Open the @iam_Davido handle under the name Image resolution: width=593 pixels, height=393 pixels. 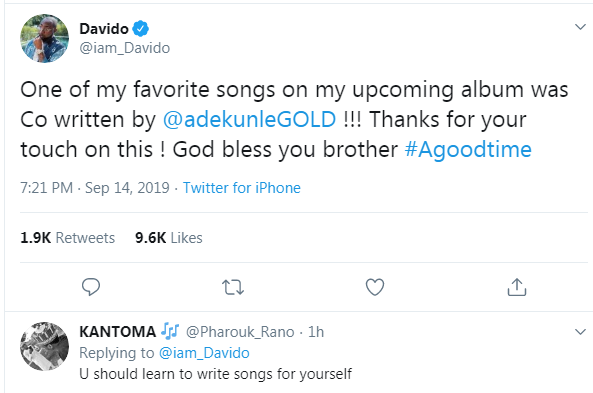tap(124, 48)
